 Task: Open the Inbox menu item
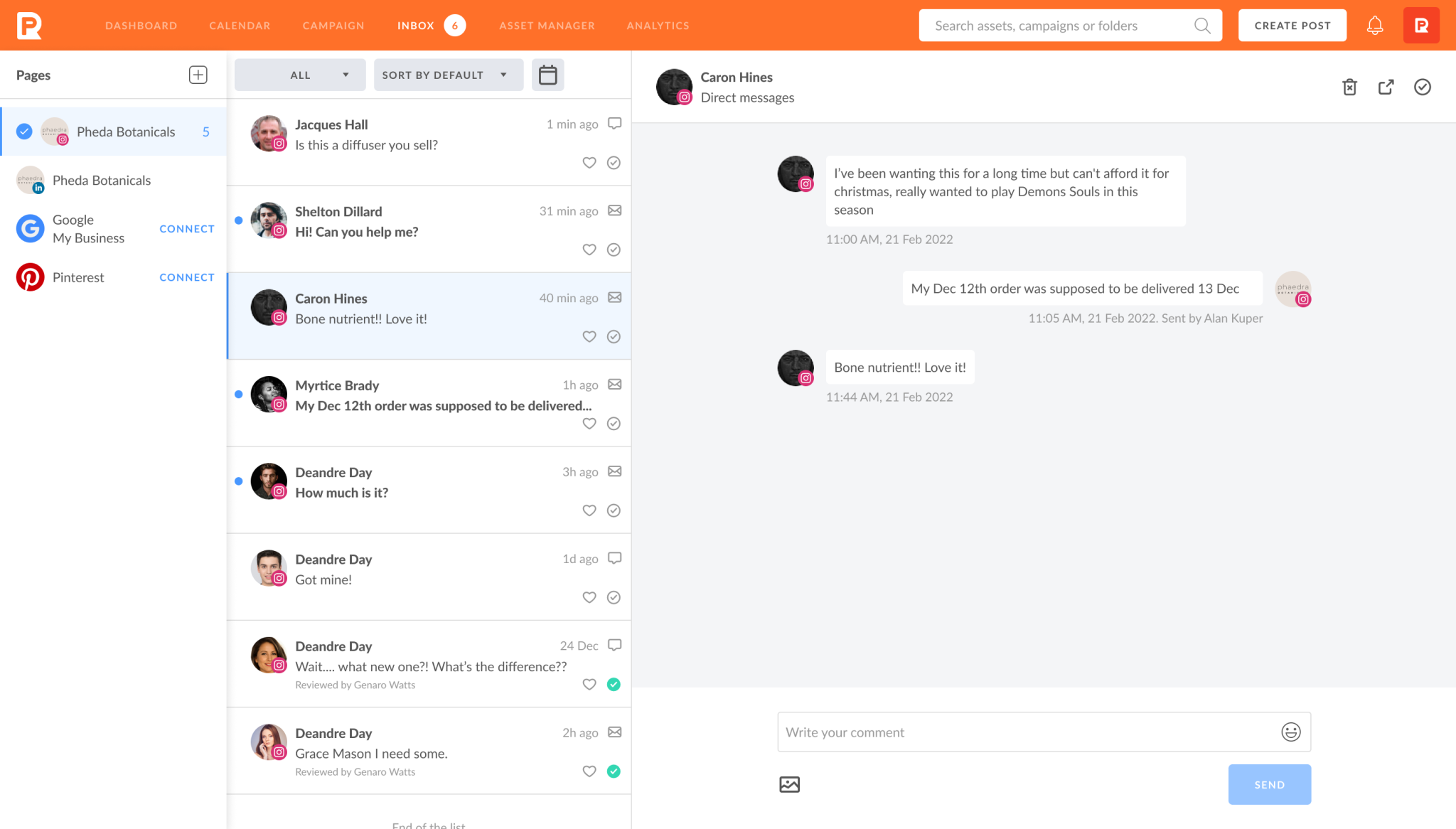coord(415,25)
